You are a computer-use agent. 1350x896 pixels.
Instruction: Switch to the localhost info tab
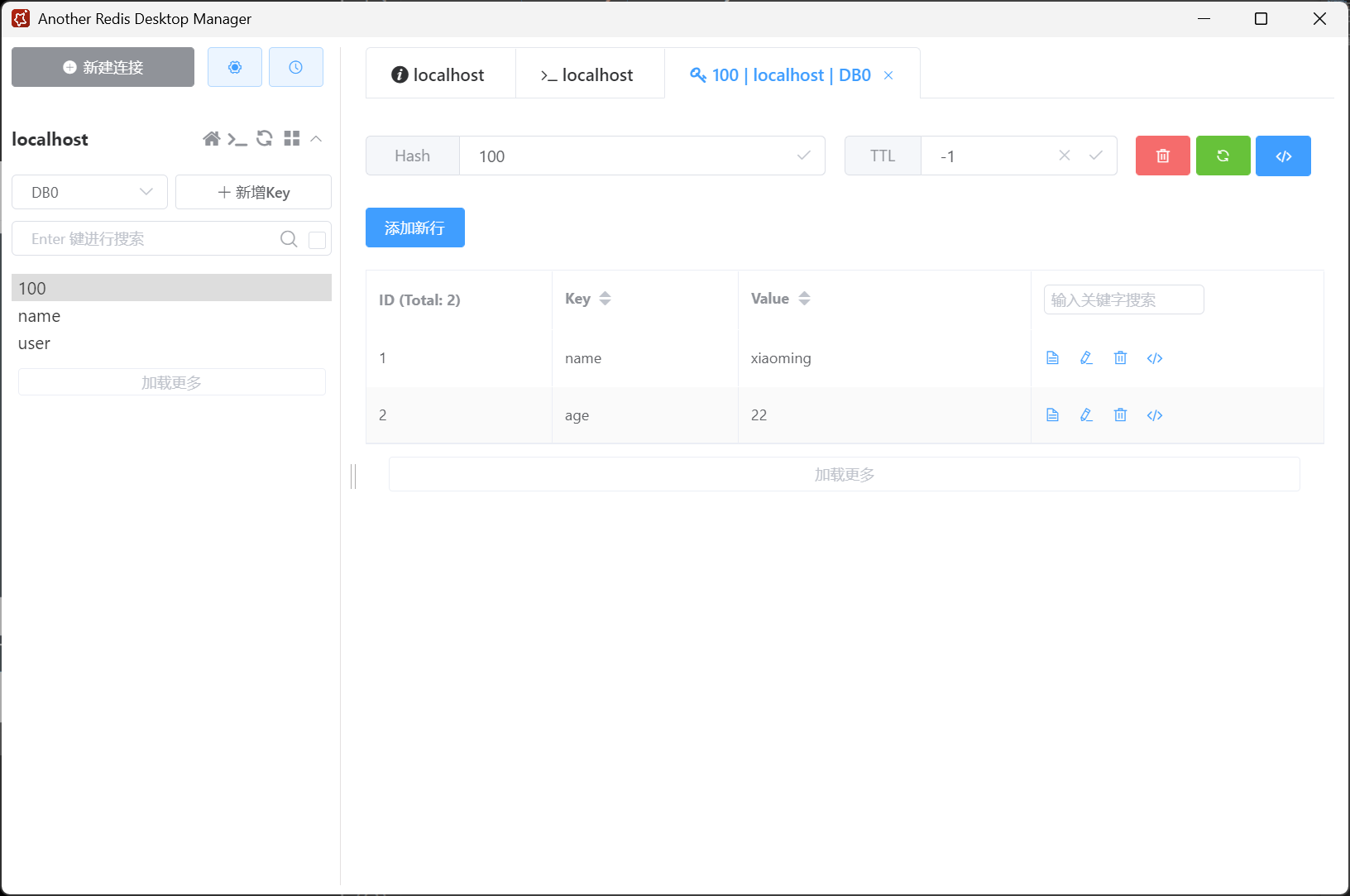(x=440, y=75)
